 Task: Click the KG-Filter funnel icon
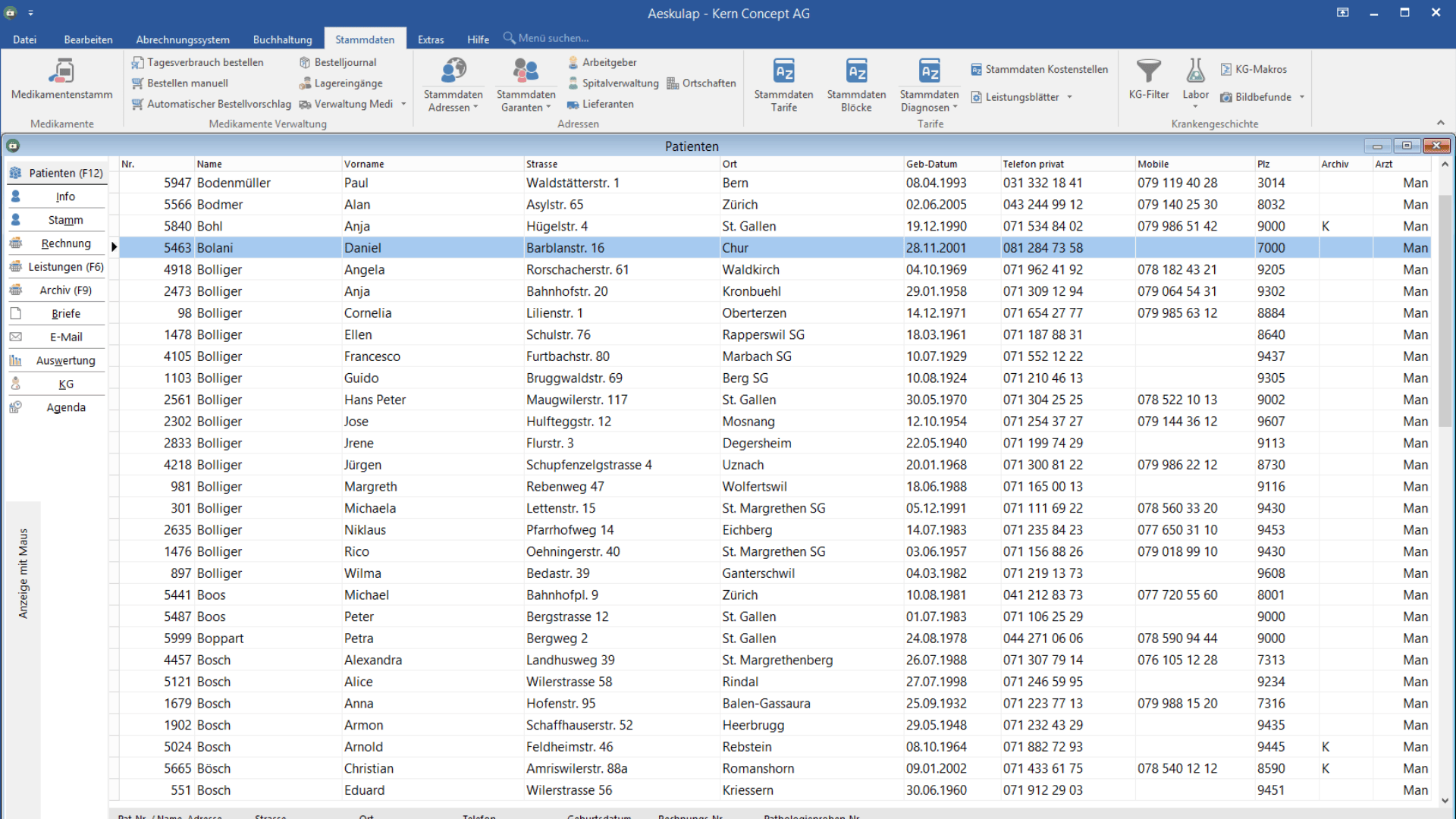point(1148,72)
